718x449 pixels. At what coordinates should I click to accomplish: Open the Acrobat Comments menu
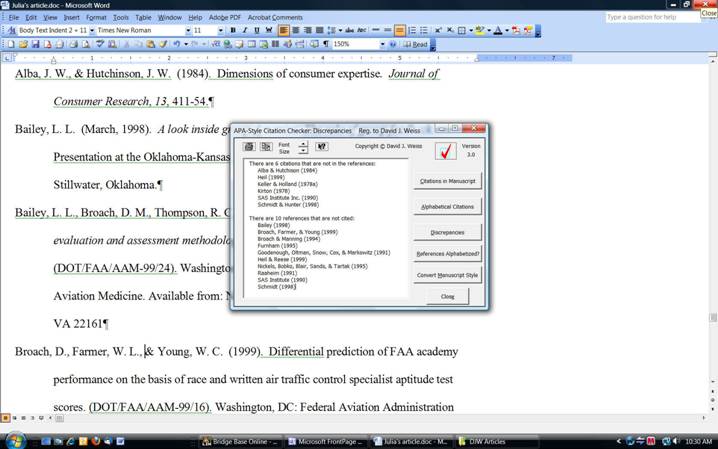coord(275,17)
